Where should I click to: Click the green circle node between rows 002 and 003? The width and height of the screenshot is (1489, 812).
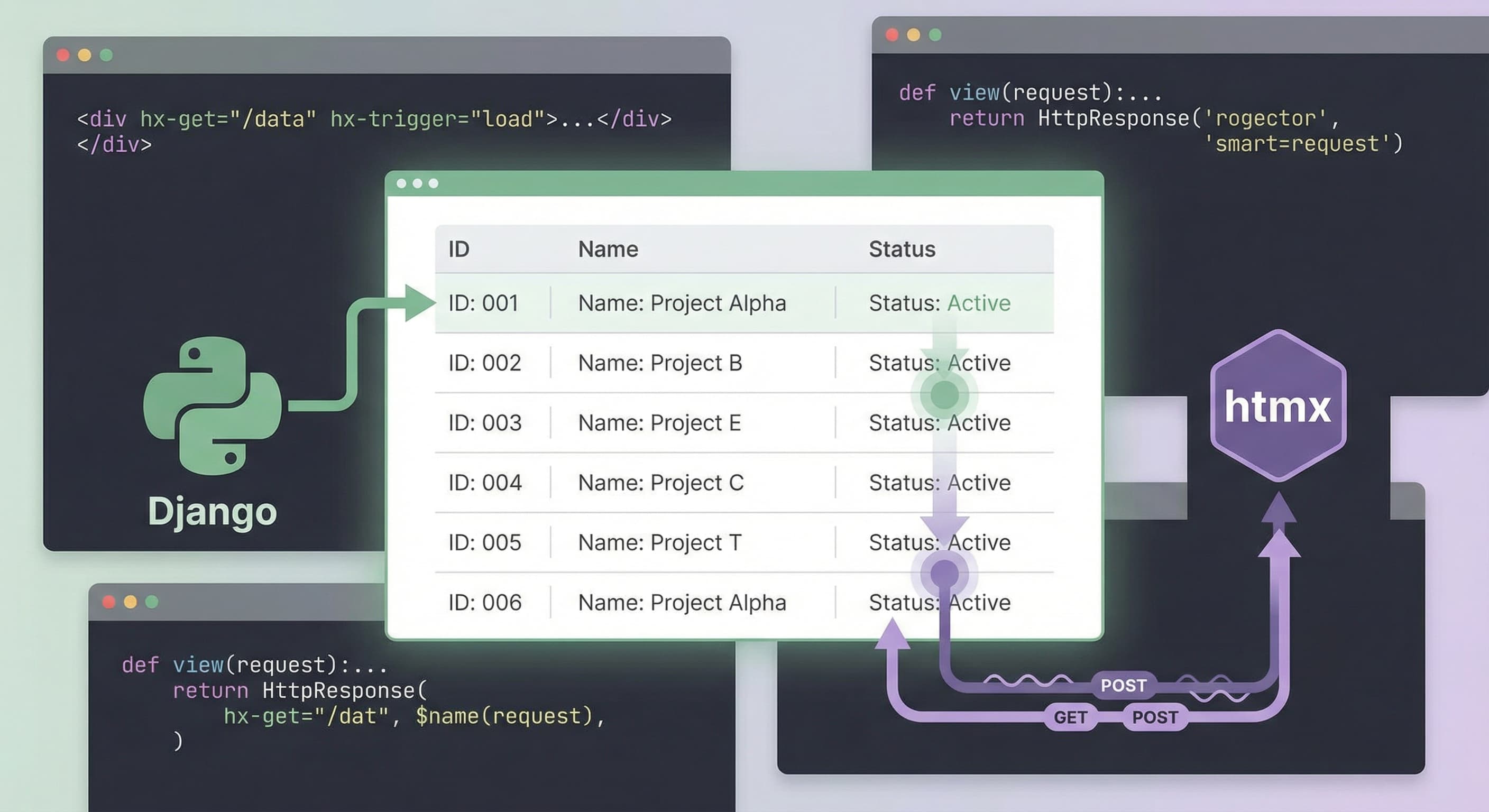pos(944,395)
